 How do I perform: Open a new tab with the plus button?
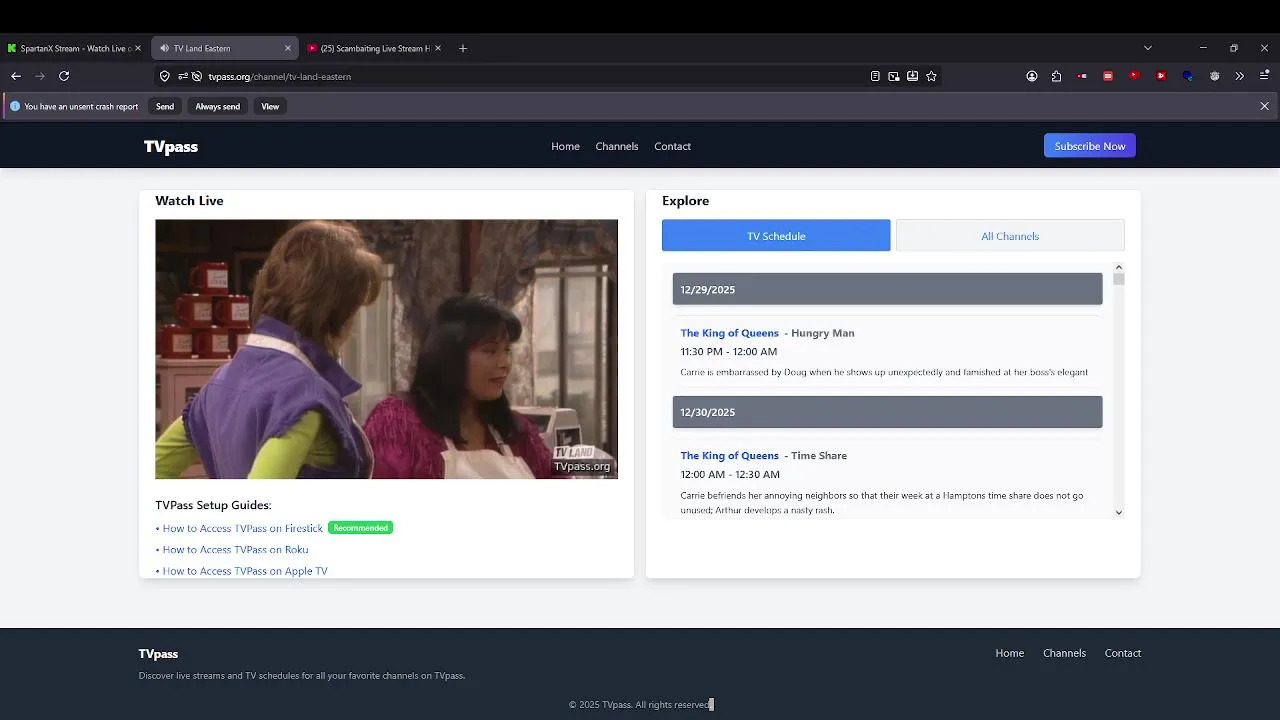click(463, 48)
